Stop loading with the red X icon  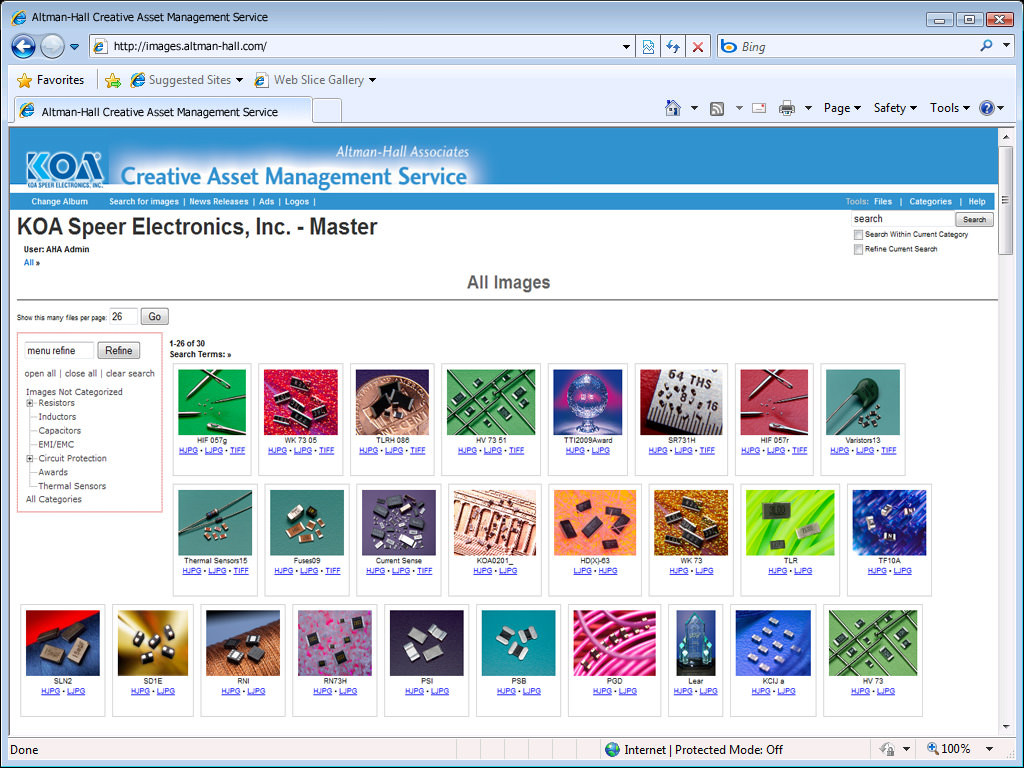coord(697,46)
